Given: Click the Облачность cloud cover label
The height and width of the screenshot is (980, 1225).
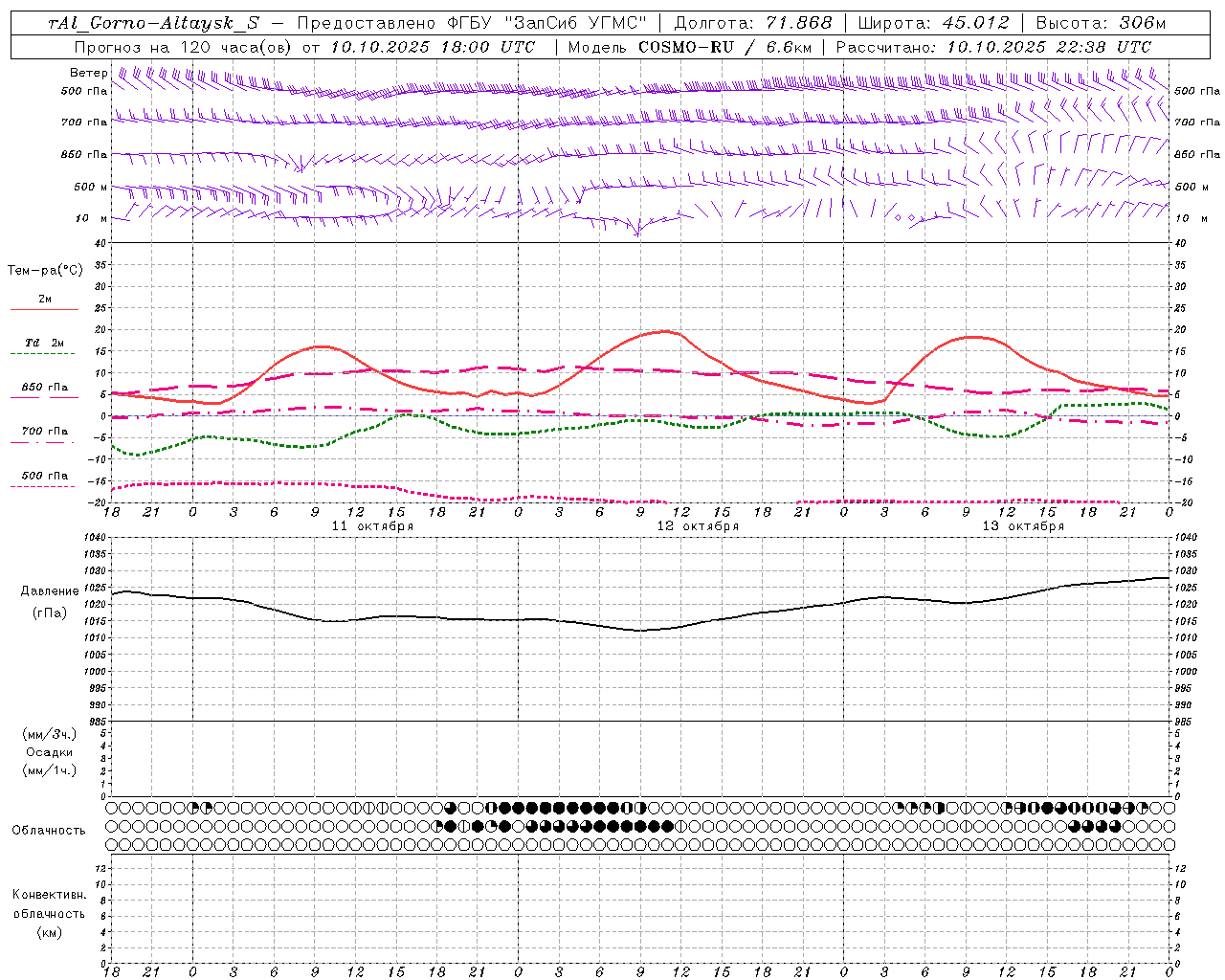Looking at the screenshot, I should (48, 831).
